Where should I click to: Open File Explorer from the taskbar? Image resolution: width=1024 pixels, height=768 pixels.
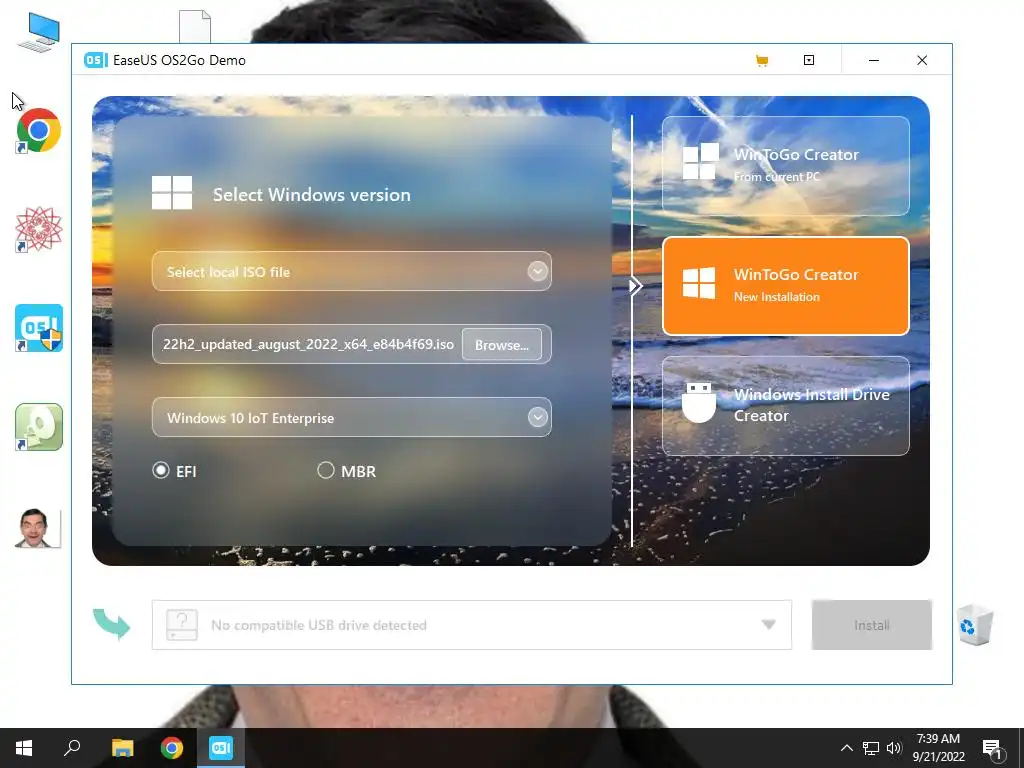point(122,748)
